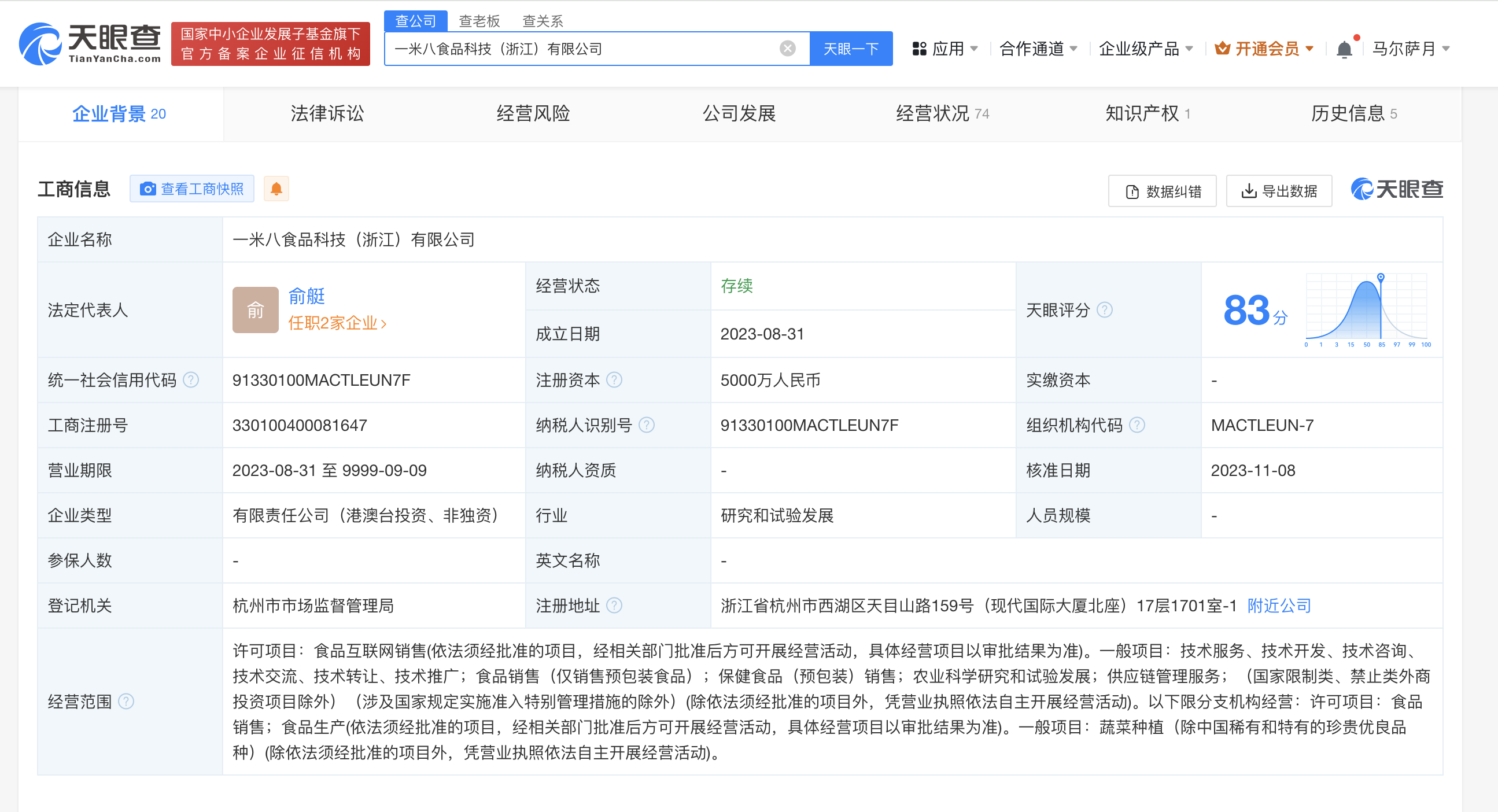Select the 查老板 search tab

[x=479, y=21]
